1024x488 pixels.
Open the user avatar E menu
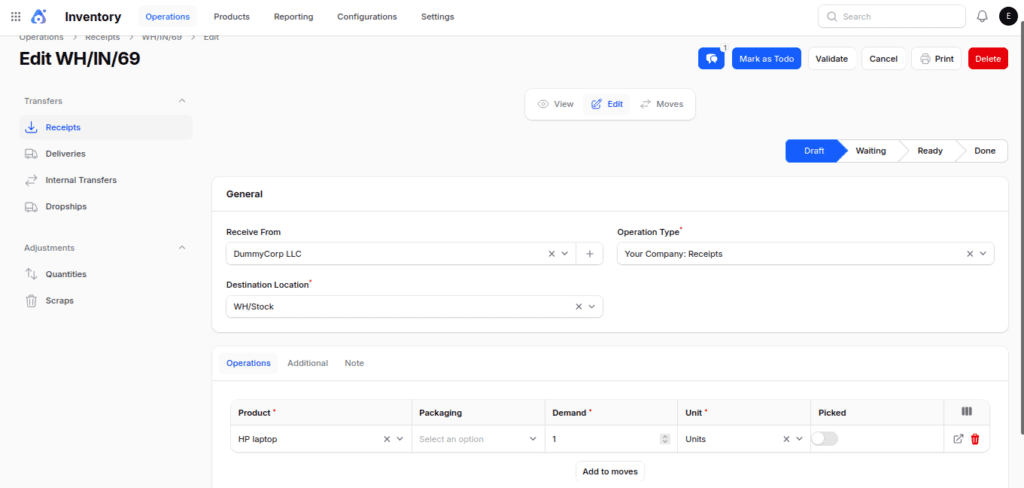coord(1008,16)
